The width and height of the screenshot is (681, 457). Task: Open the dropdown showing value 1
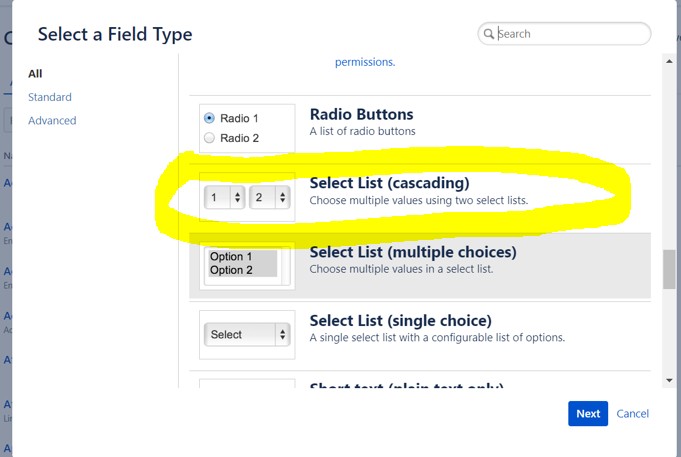225,197
